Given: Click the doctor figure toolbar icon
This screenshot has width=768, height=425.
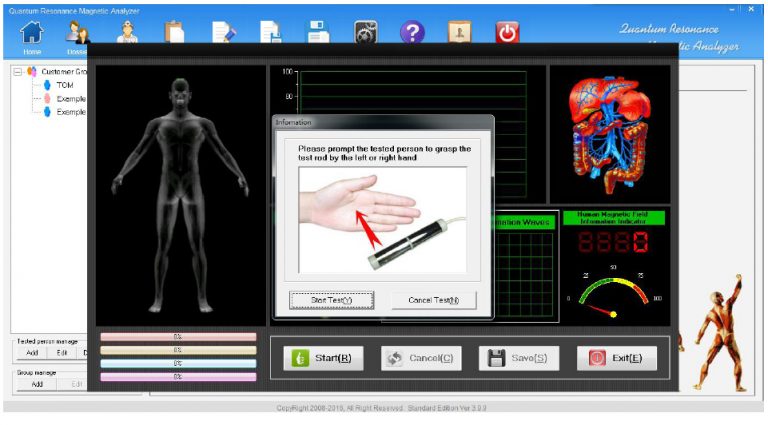Looking at the screenshot, I should tap(127, 33).
